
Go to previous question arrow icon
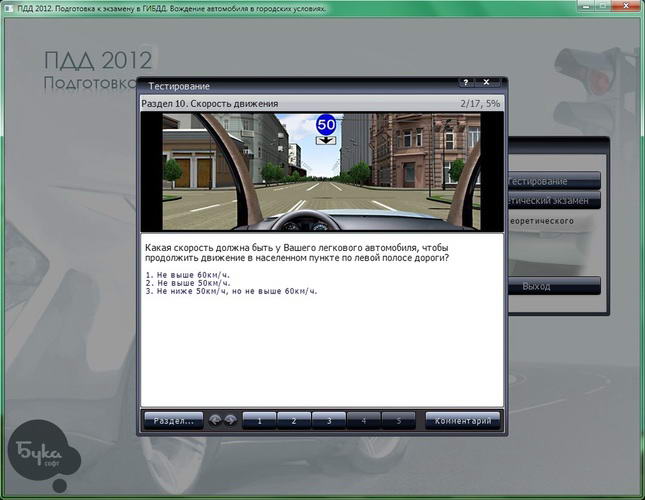click(x=215, y=420)
